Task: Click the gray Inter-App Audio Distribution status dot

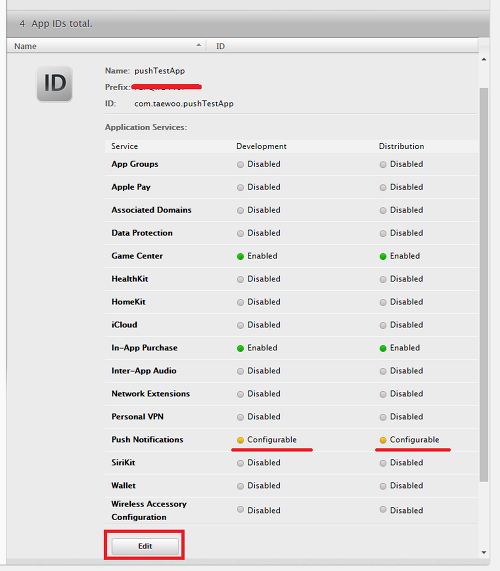Action: pyautogui.click(x=383, y=371)
